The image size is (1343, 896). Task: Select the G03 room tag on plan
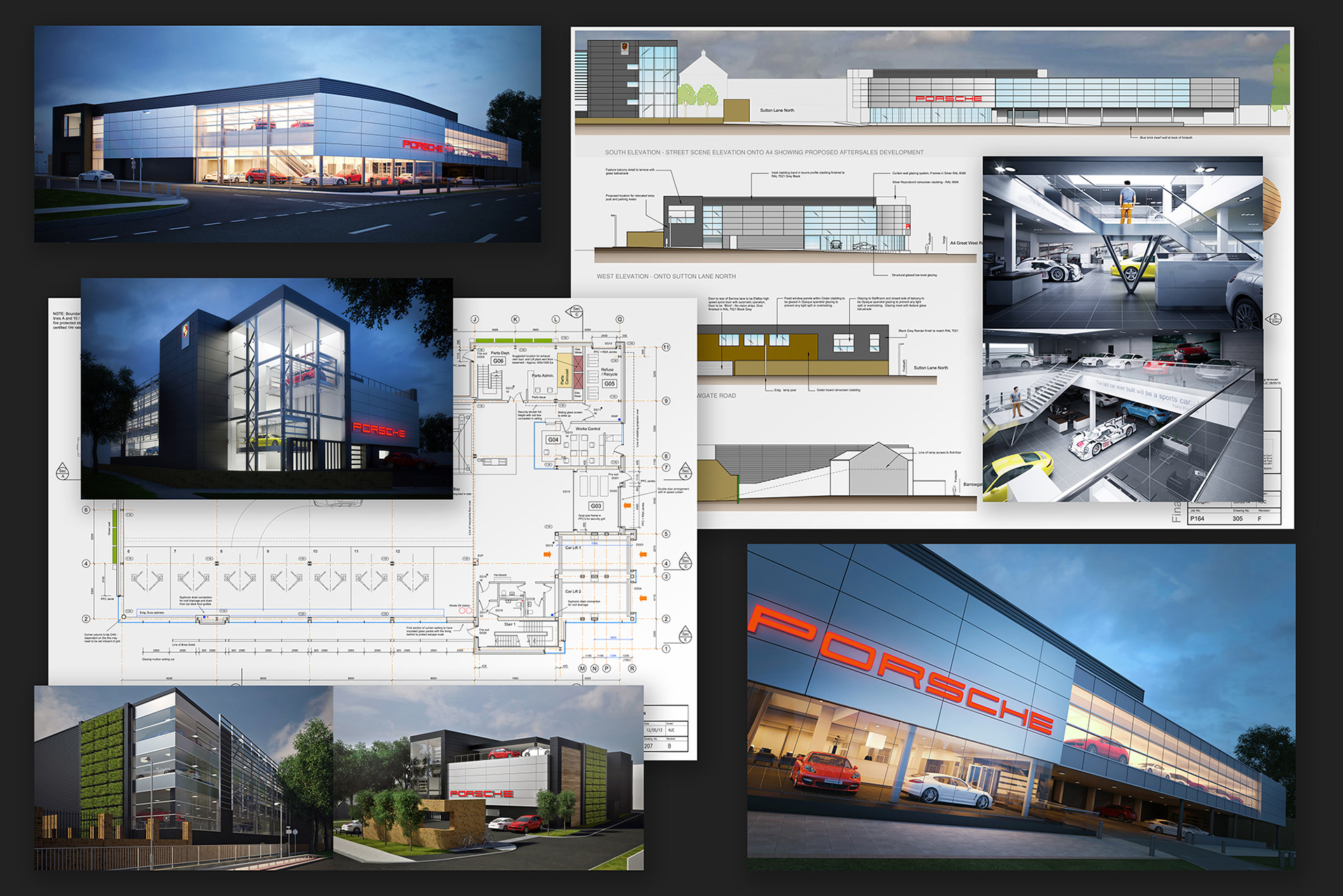click(x=595, y=506)
